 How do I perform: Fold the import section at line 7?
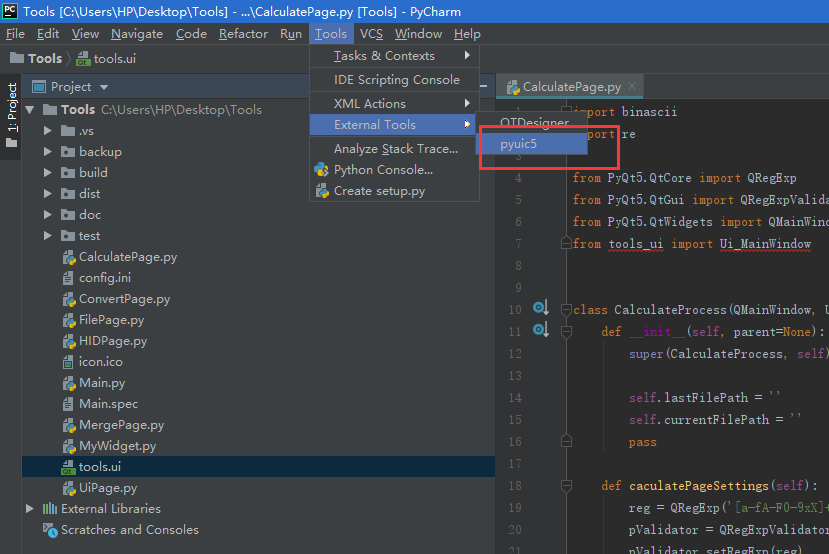tap(566, 244)
